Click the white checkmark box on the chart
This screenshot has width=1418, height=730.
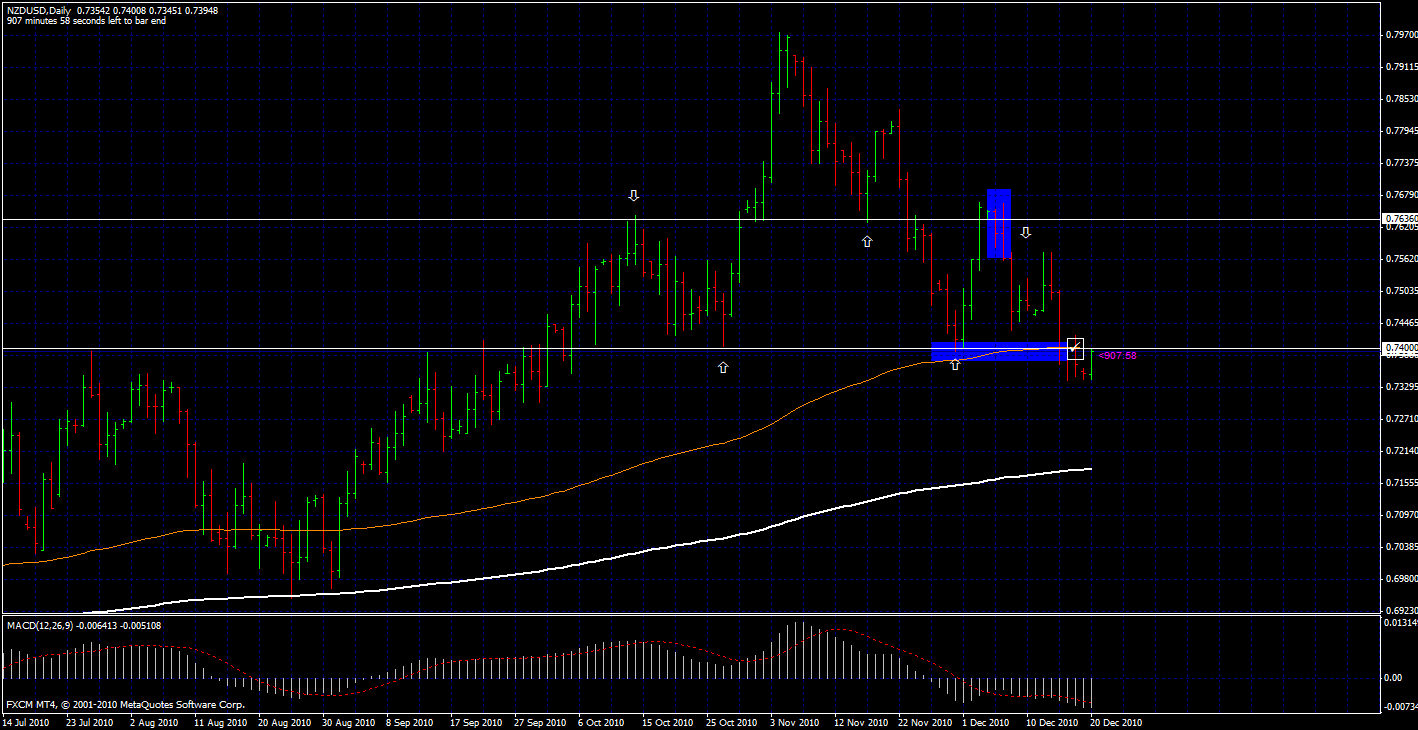(x=1076, y=349)
